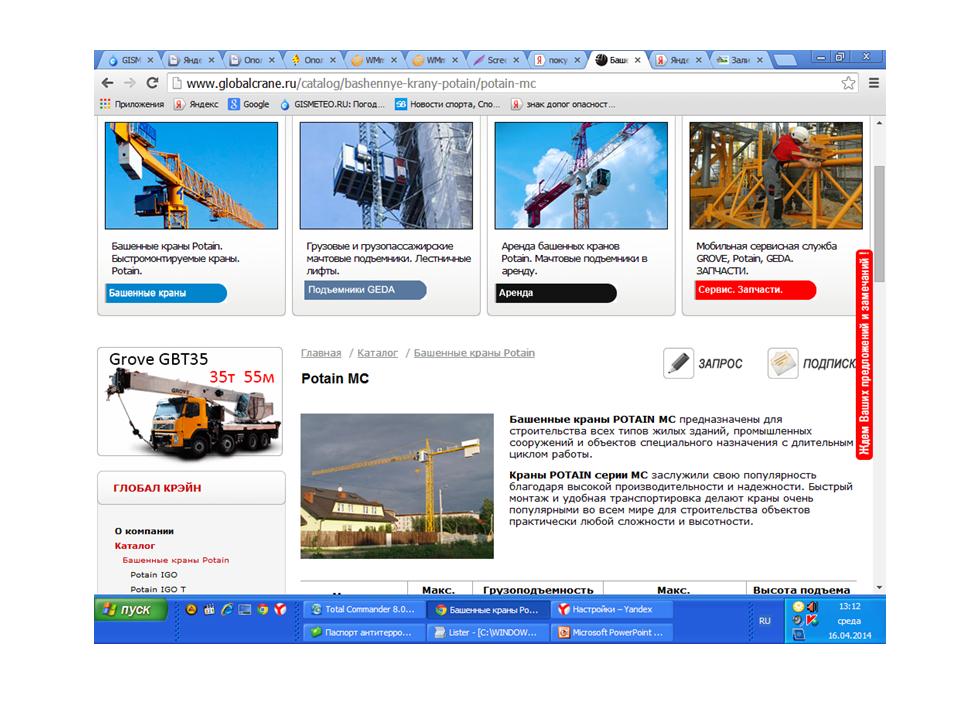Viewport: 960px width, 720px height.
Task: Click the vertical scrollbar thumb
Action: pos(879,223)
